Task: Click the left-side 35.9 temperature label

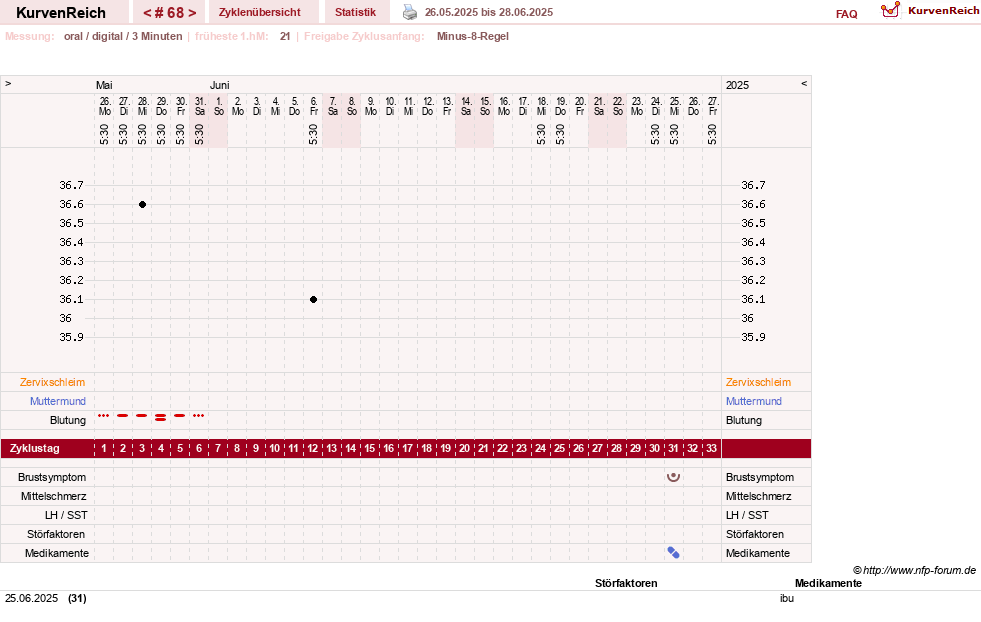Action: (x=71, y=337)
